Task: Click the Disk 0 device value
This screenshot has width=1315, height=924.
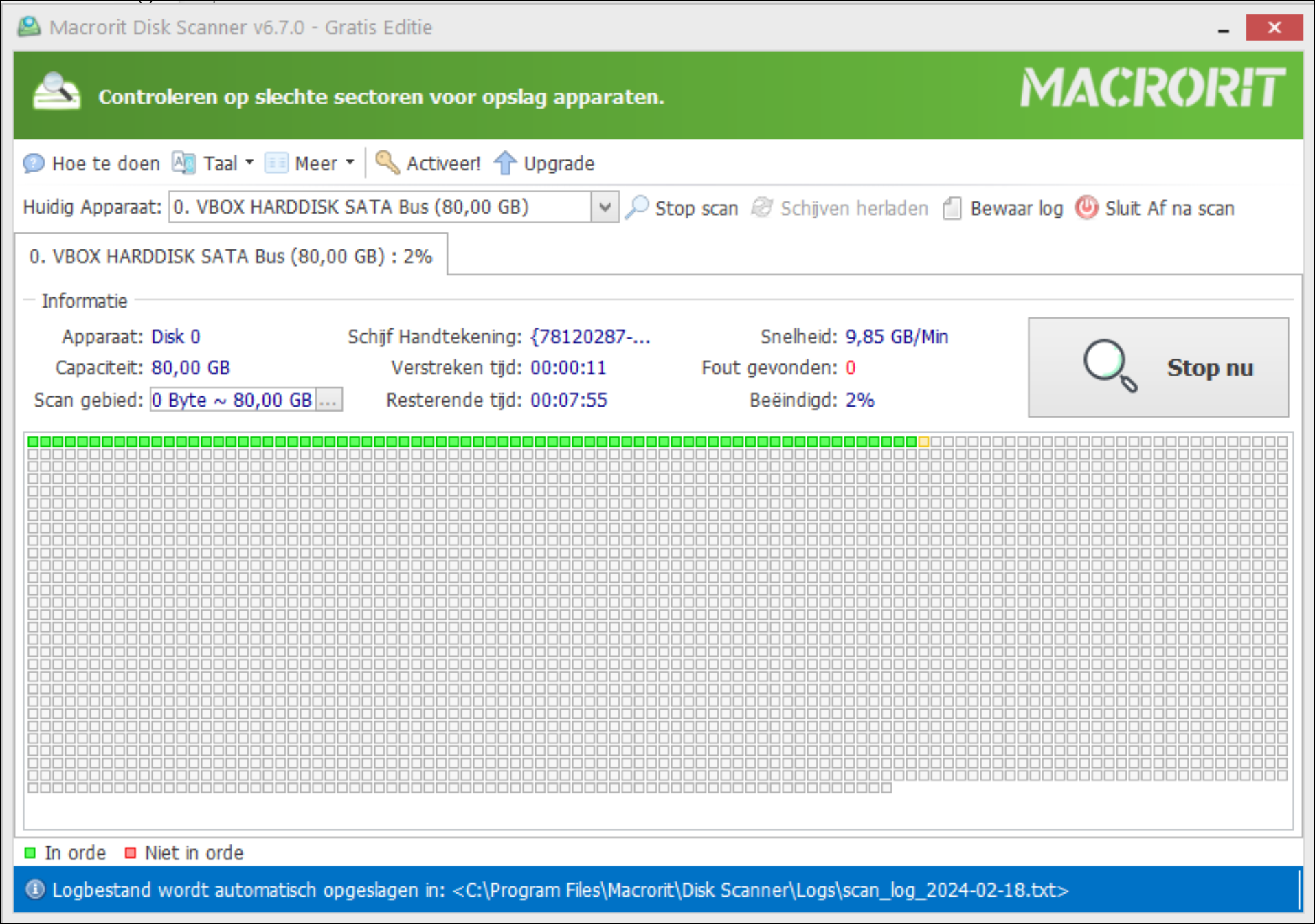Action: (x=176, y=337)
